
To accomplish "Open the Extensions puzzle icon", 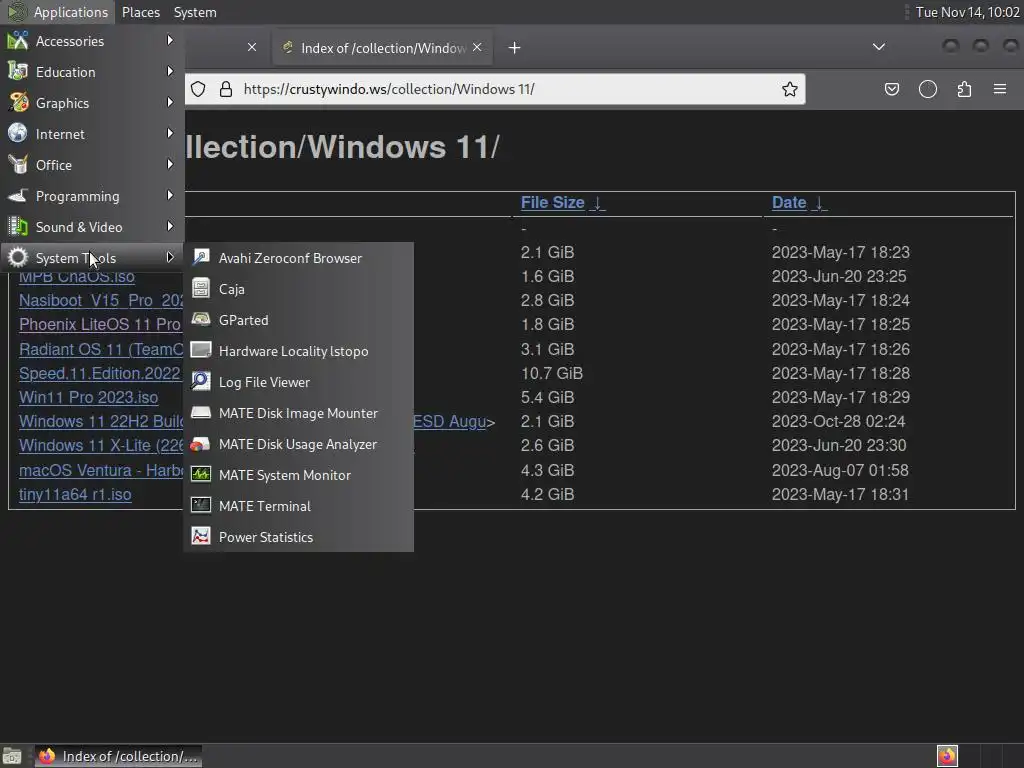I will coord(965,89).
